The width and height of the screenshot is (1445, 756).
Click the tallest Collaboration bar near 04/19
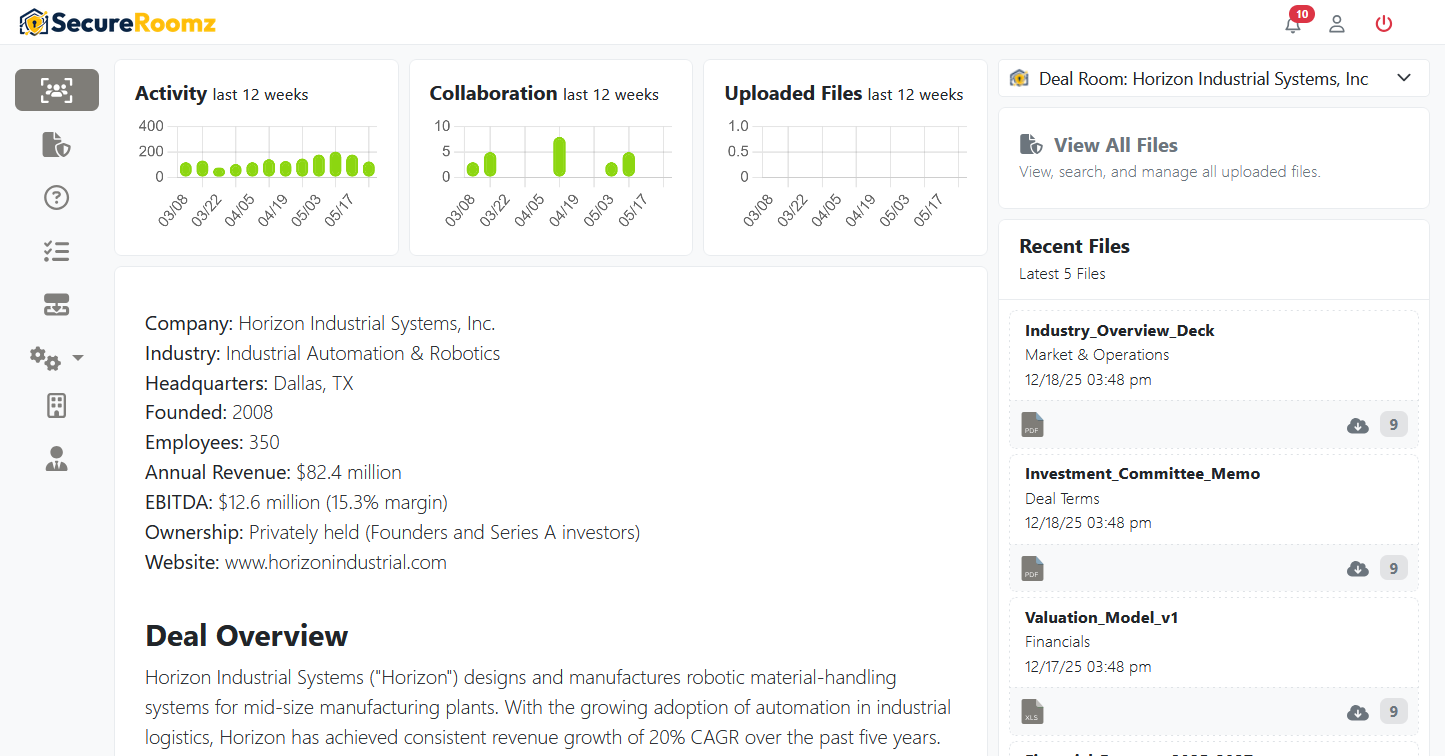pyautogui.click(x=559, y=157)
